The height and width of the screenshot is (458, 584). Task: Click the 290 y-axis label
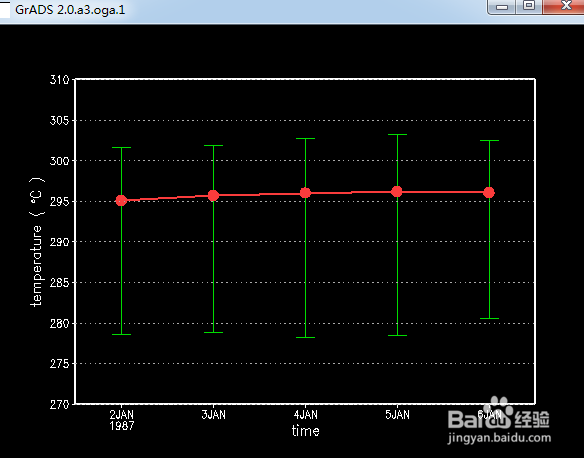[60, 242]
